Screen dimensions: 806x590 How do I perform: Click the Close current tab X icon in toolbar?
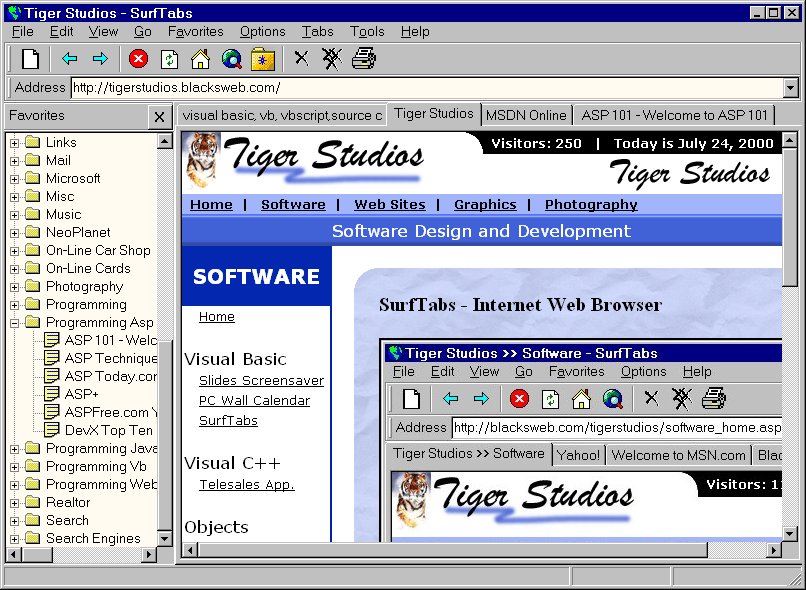301,59
